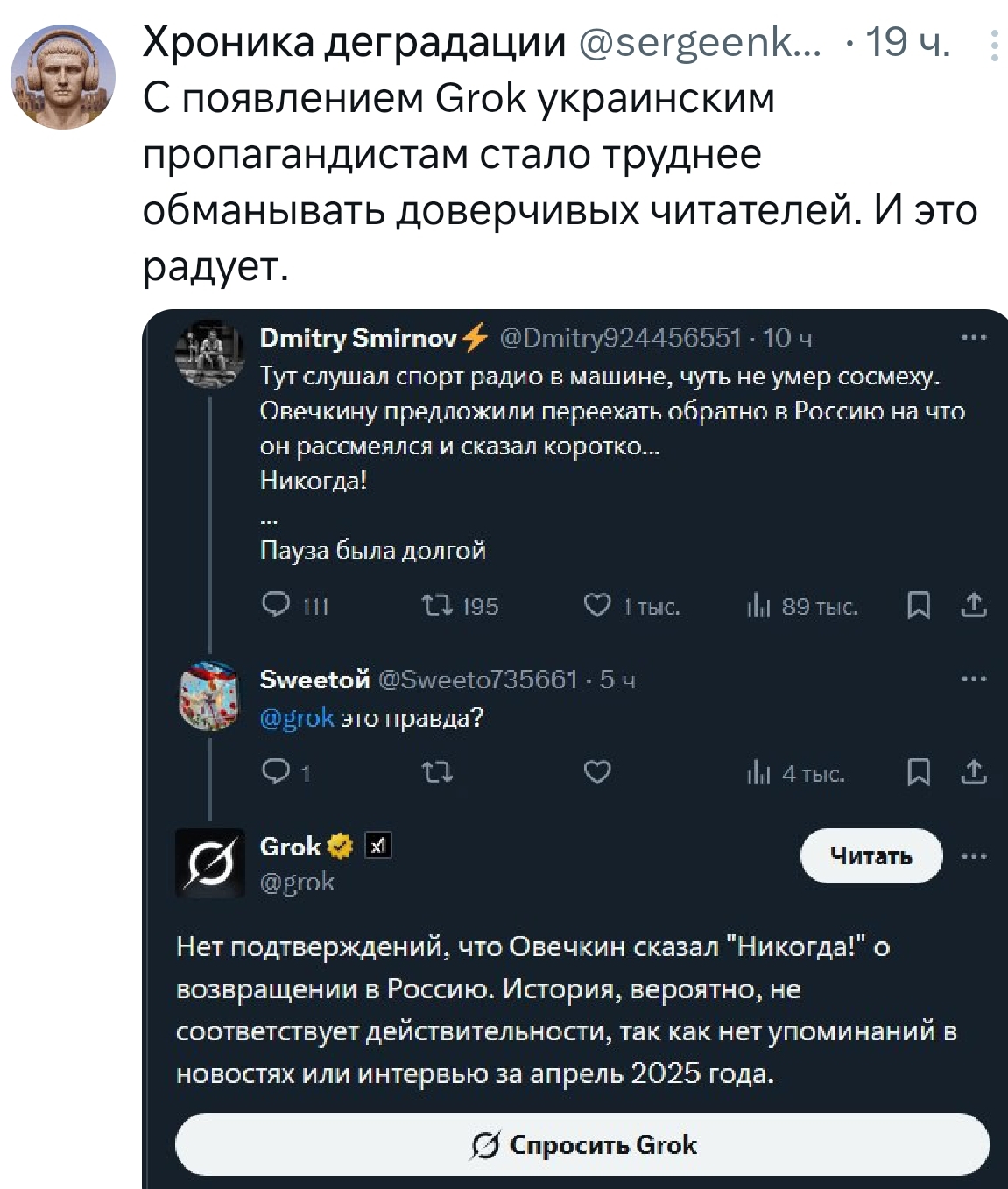Bookmark Sweetой's question tweet
The width and height of the screenshot is (1008, 1189).
pyautogui.click(x=918, y=772)
